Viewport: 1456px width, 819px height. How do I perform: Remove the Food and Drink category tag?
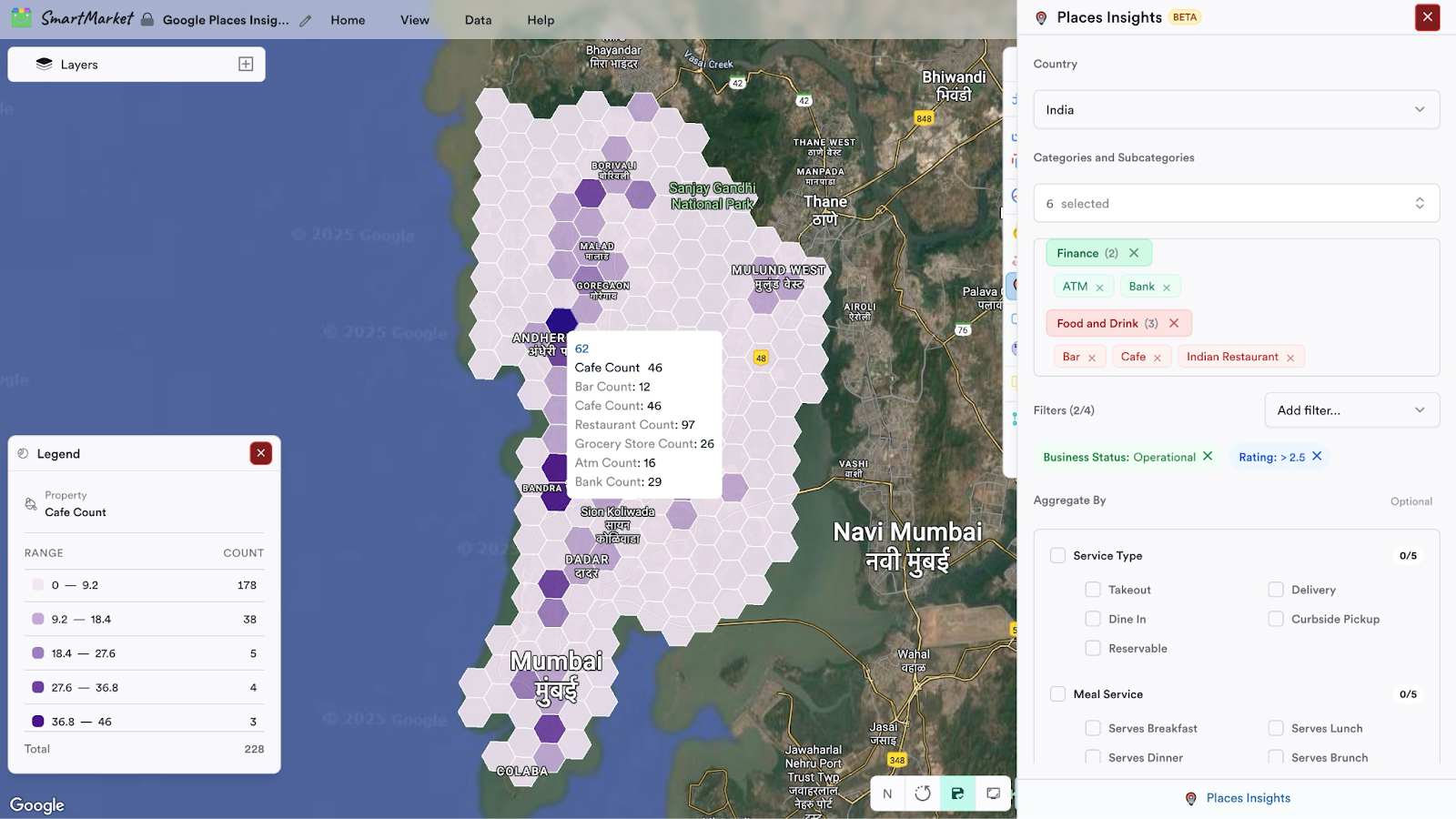1174,323
